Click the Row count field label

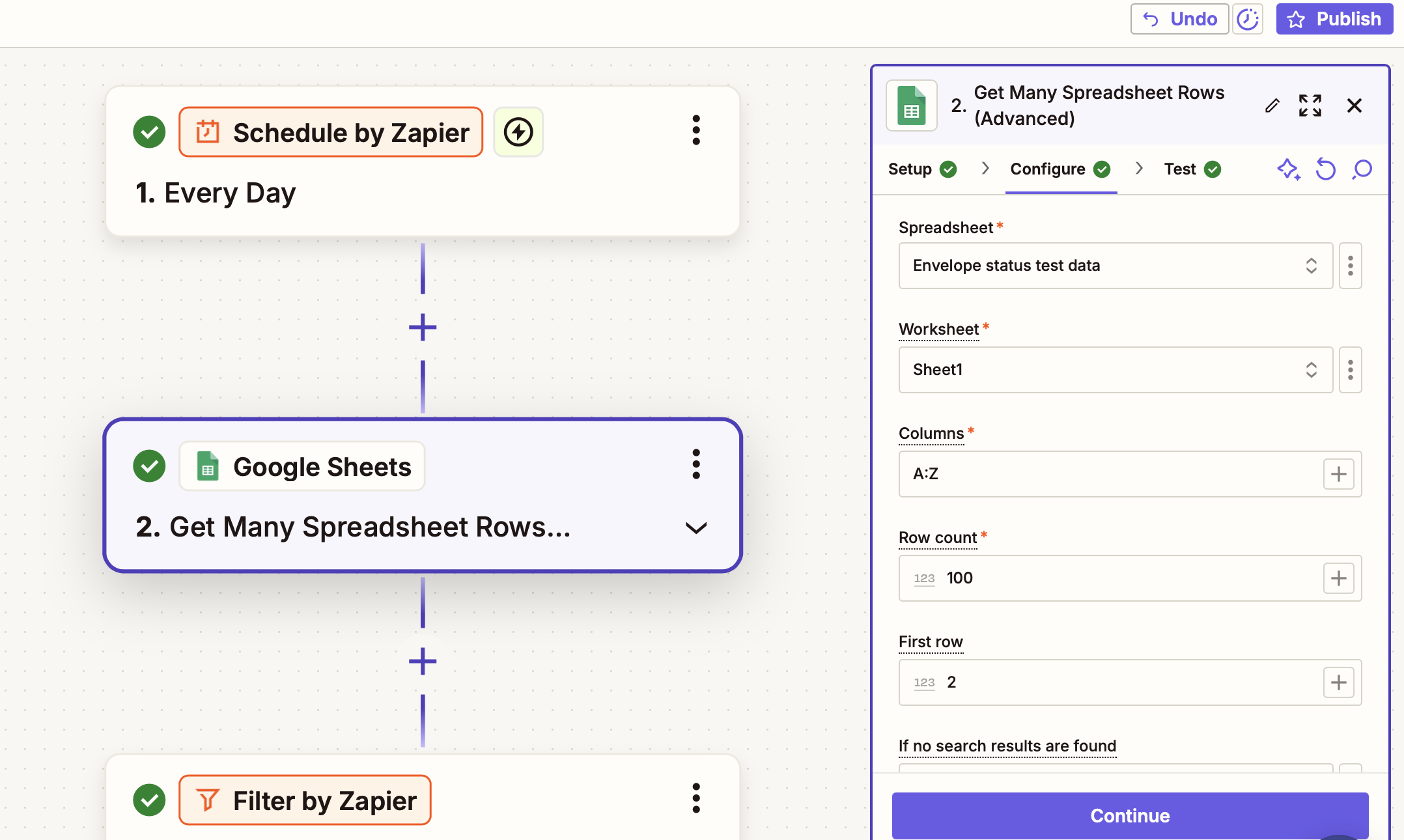tap(938, 538)
